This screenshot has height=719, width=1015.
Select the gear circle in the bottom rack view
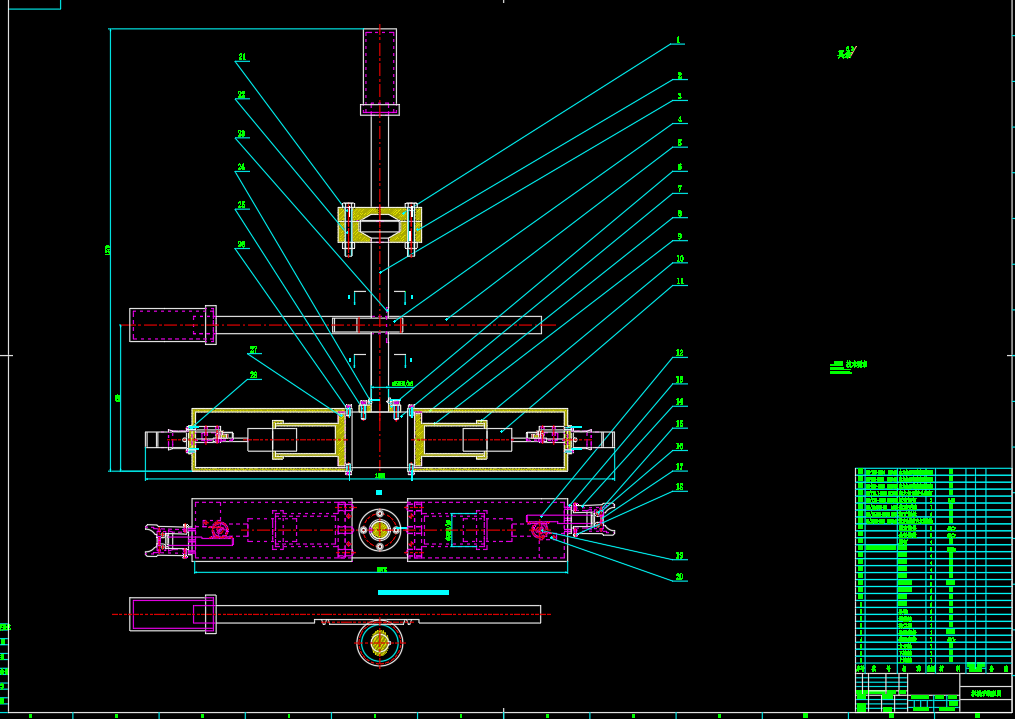pos(380,643)
